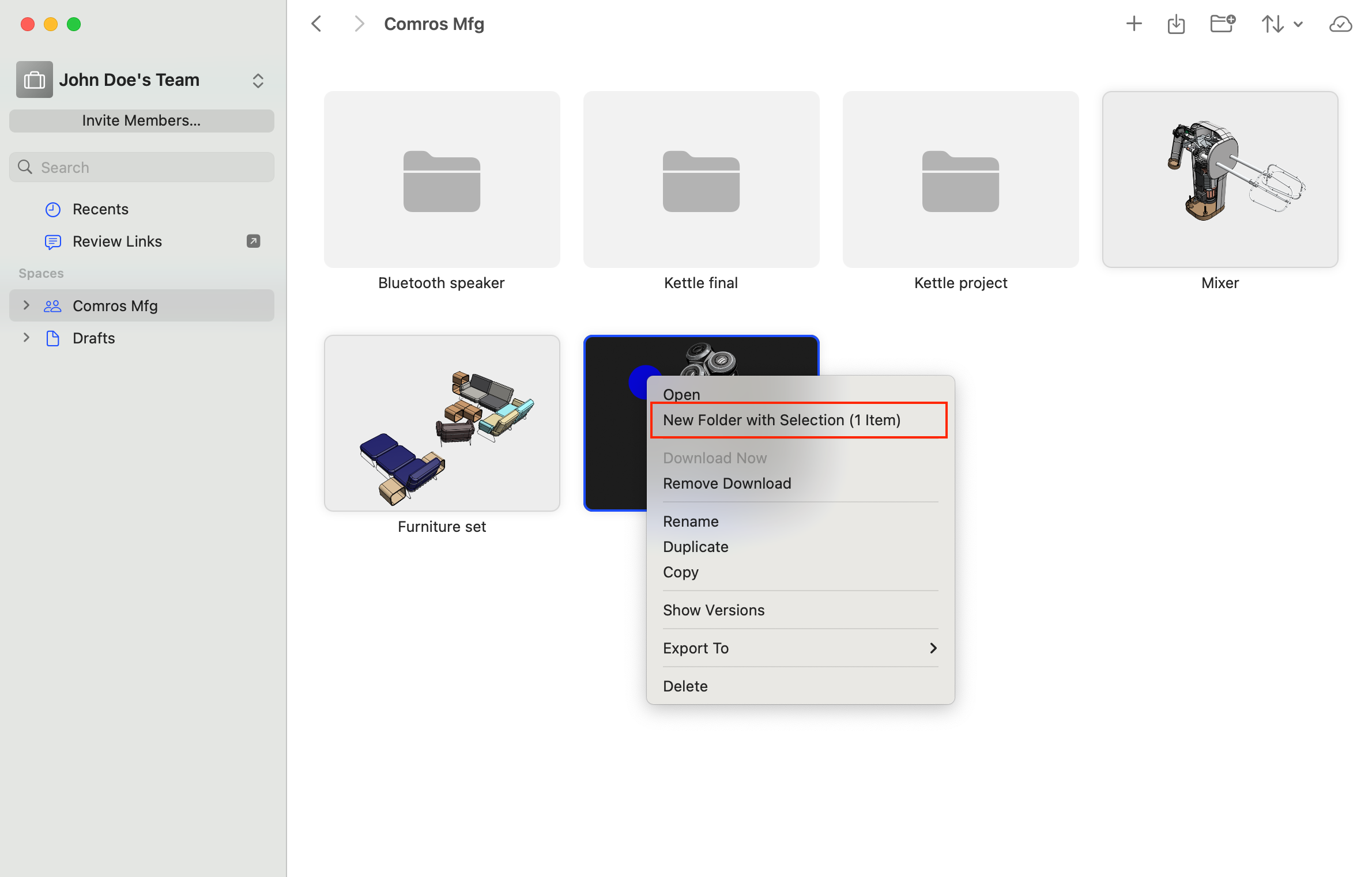1372x877 pixels.
Task: Click the briefcase team icon
Action: tap(35, 80)
